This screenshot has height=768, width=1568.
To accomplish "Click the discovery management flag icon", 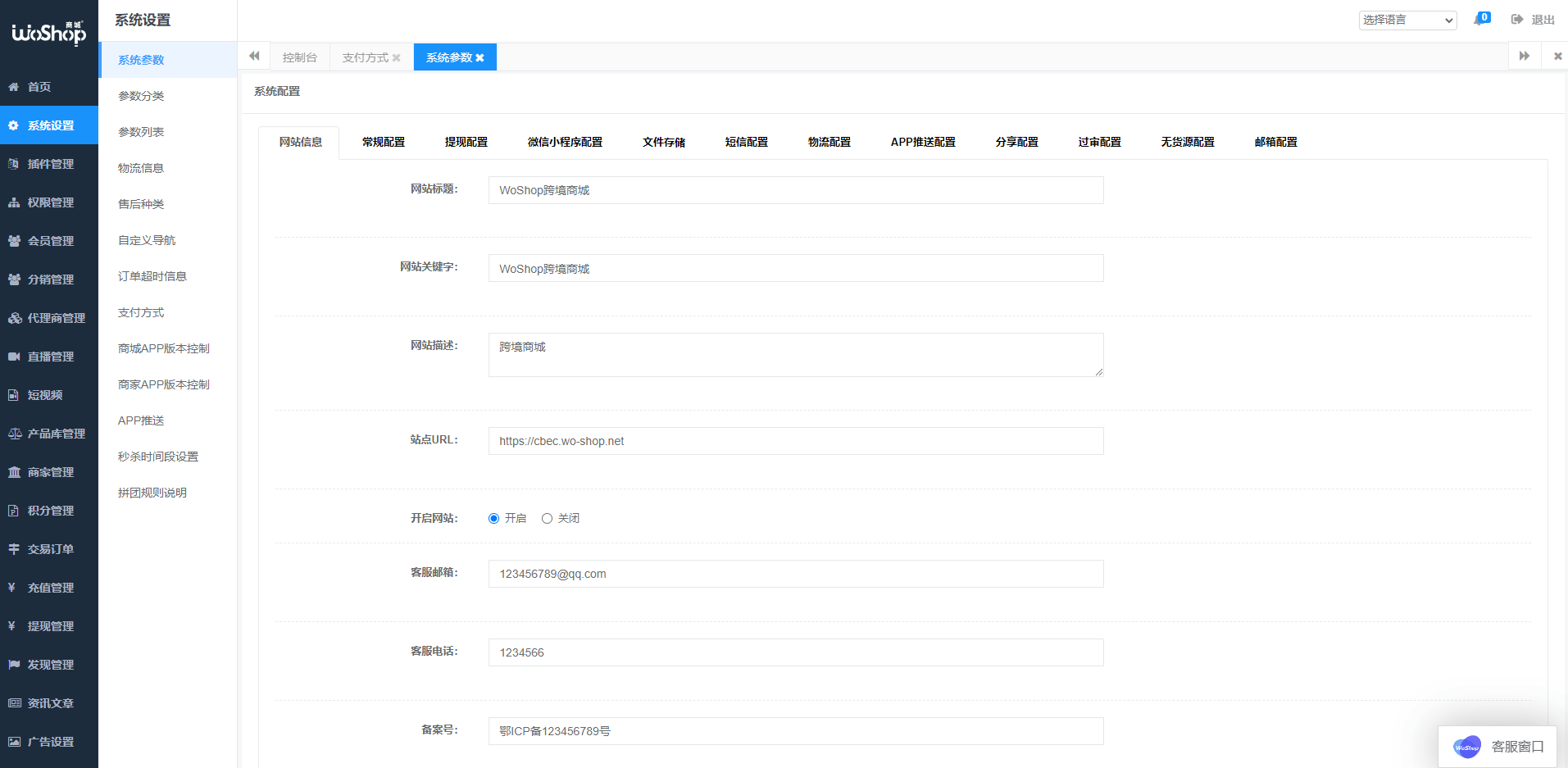I will [x=14, y=665].
